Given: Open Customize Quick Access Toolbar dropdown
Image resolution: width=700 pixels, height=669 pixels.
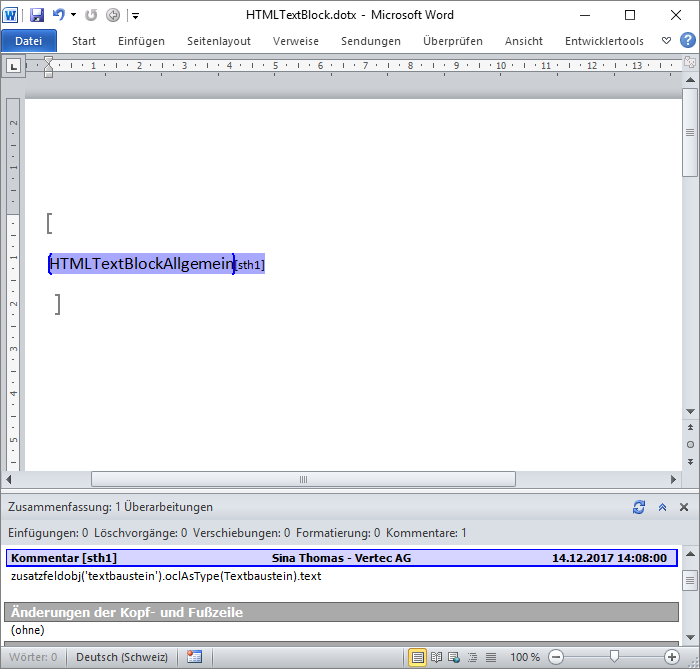Looking at the screenshot, I should tap(135, 15).
